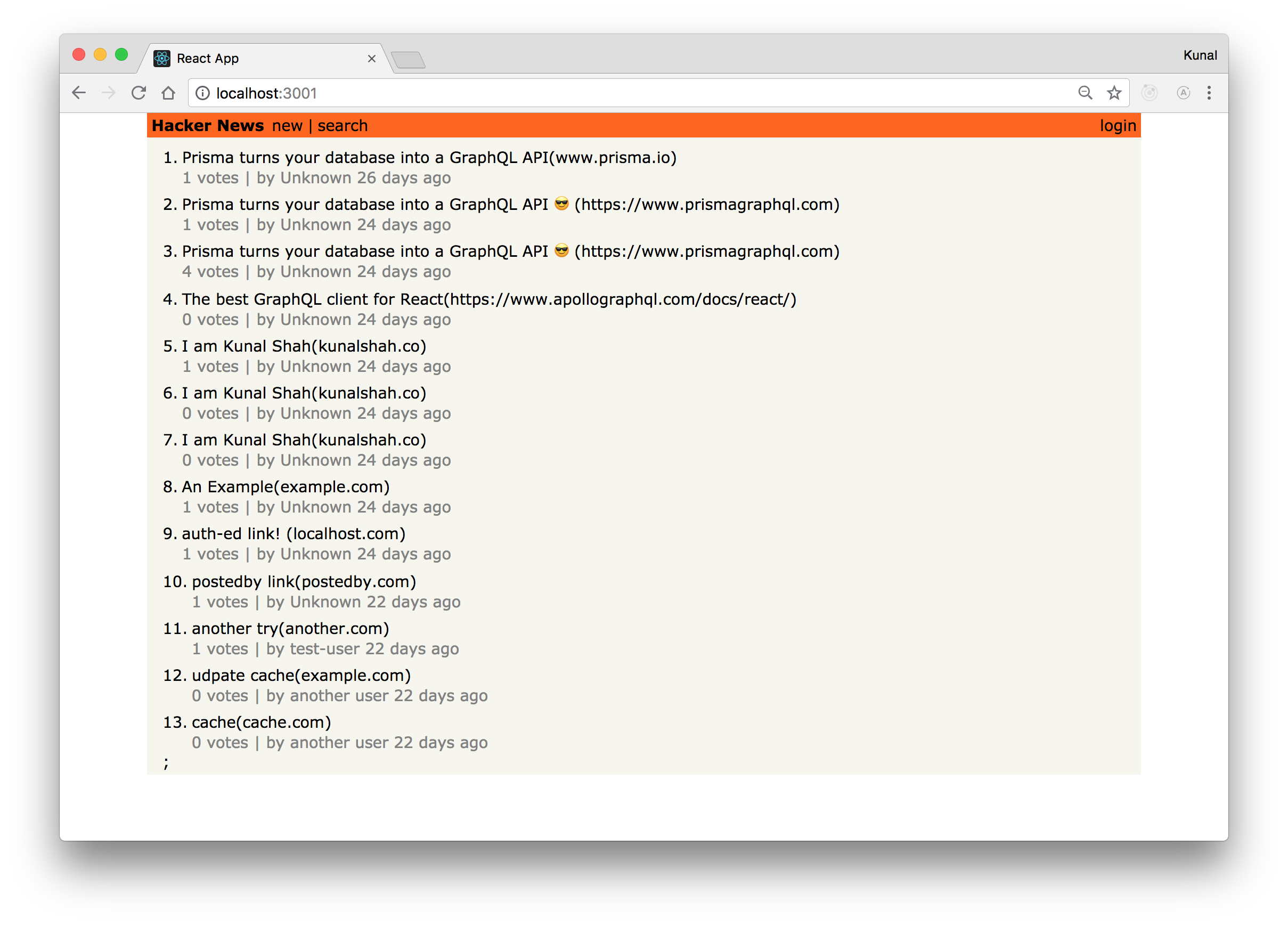This screenshot has height=926, width=1288.
Task: Click votes line under 'cache(cache.com)'
Action: [340, 743]
